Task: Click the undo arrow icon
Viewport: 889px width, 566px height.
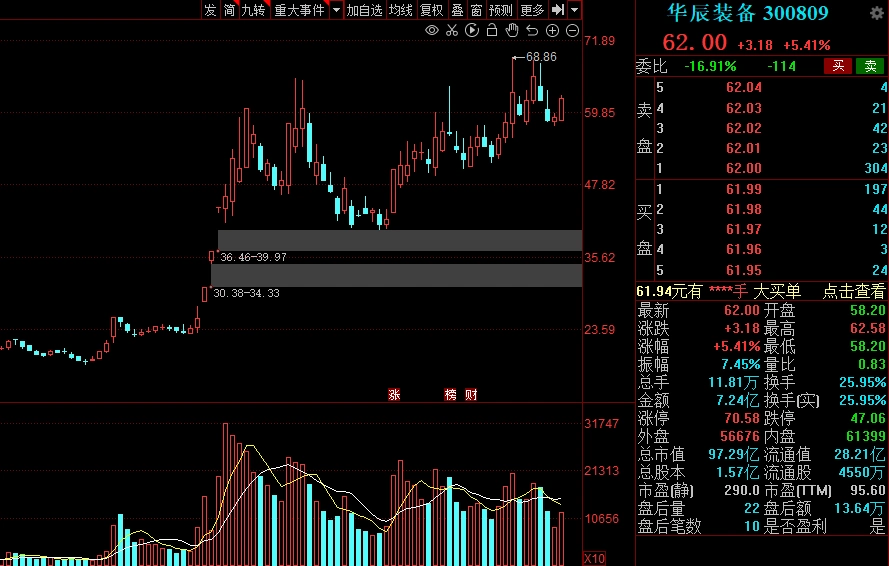Action: point(532,31)
